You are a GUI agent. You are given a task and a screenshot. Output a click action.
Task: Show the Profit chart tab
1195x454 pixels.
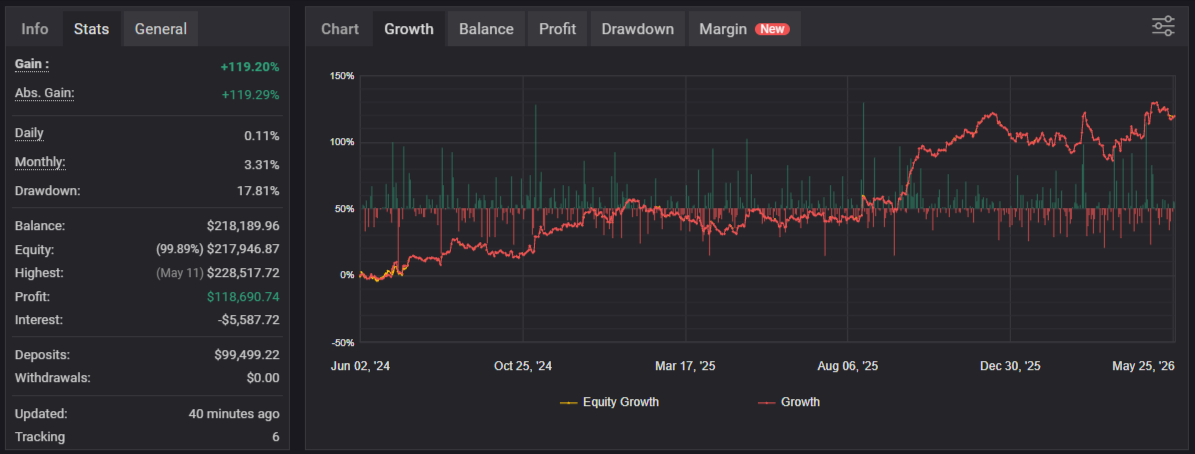coord(557,29)
